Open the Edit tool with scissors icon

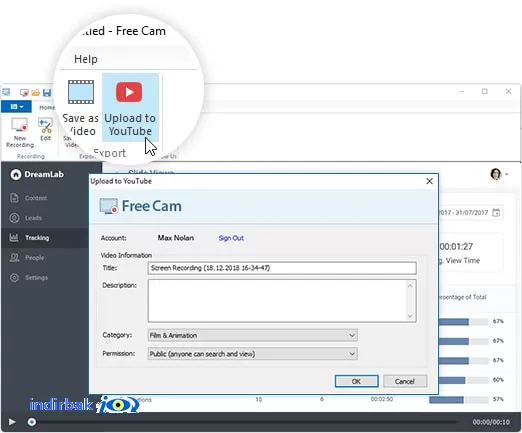click(46, 129)
